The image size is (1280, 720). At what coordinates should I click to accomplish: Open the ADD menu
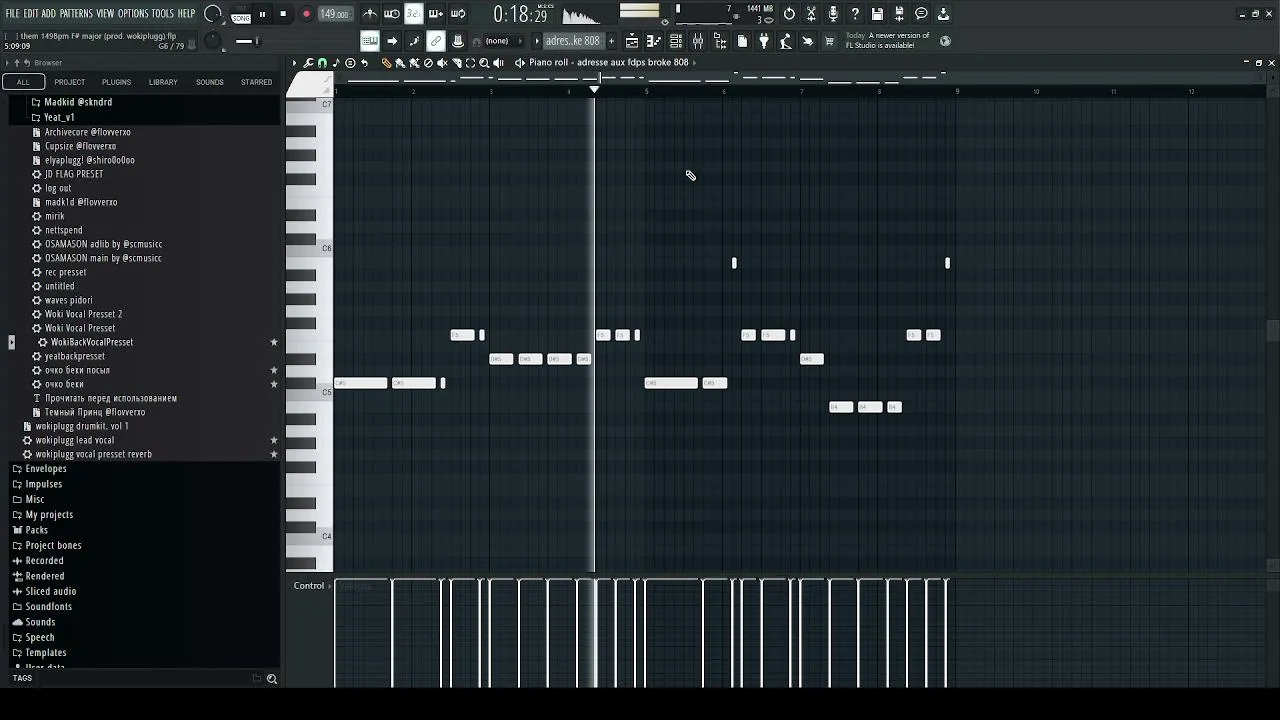point(48,13)
